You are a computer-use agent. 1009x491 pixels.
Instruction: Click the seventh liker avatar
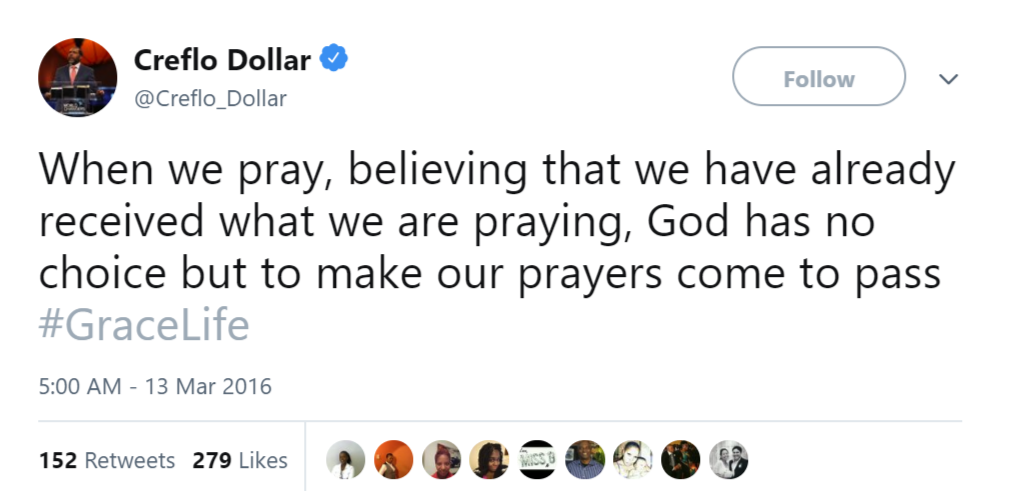[633, 460]
